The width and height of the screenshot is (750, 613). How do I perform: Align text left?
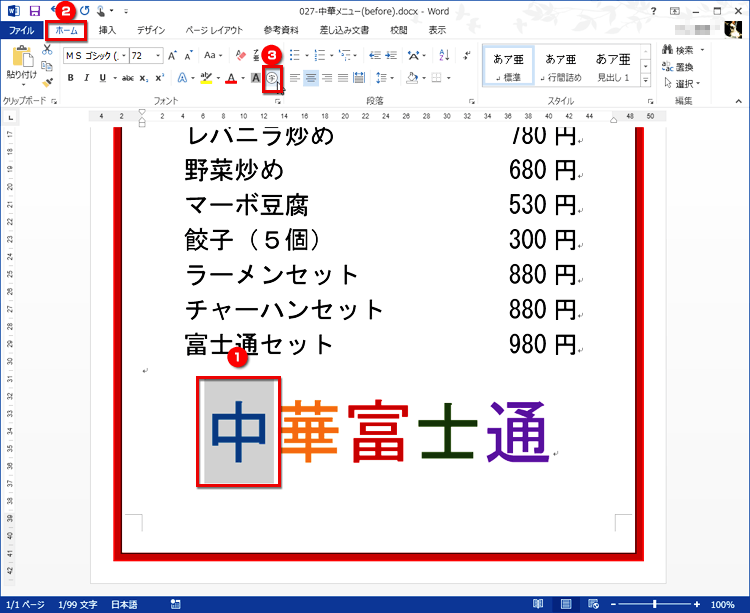pos(295,78)
